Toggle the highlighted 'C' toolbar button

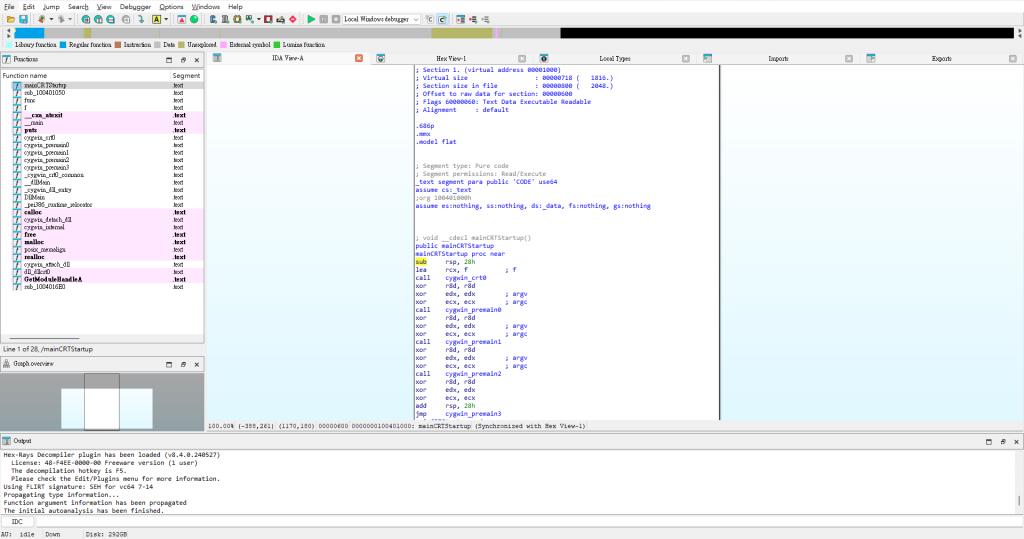click(442, 20)
